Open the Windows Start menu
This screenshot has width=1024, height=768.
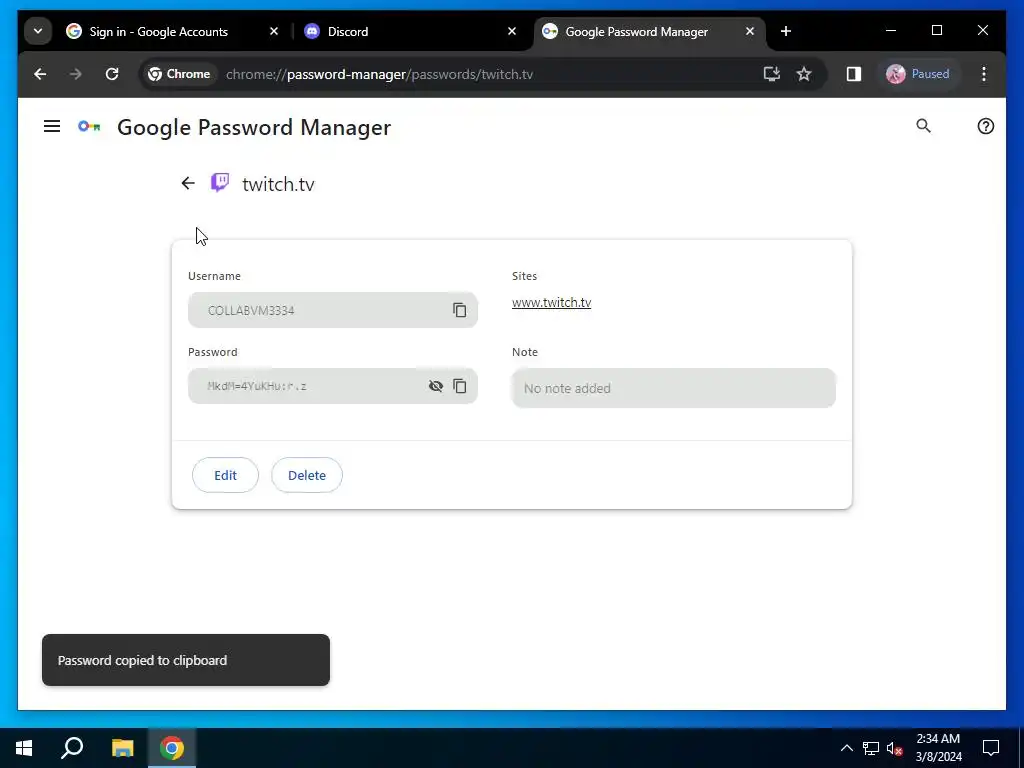24,748
